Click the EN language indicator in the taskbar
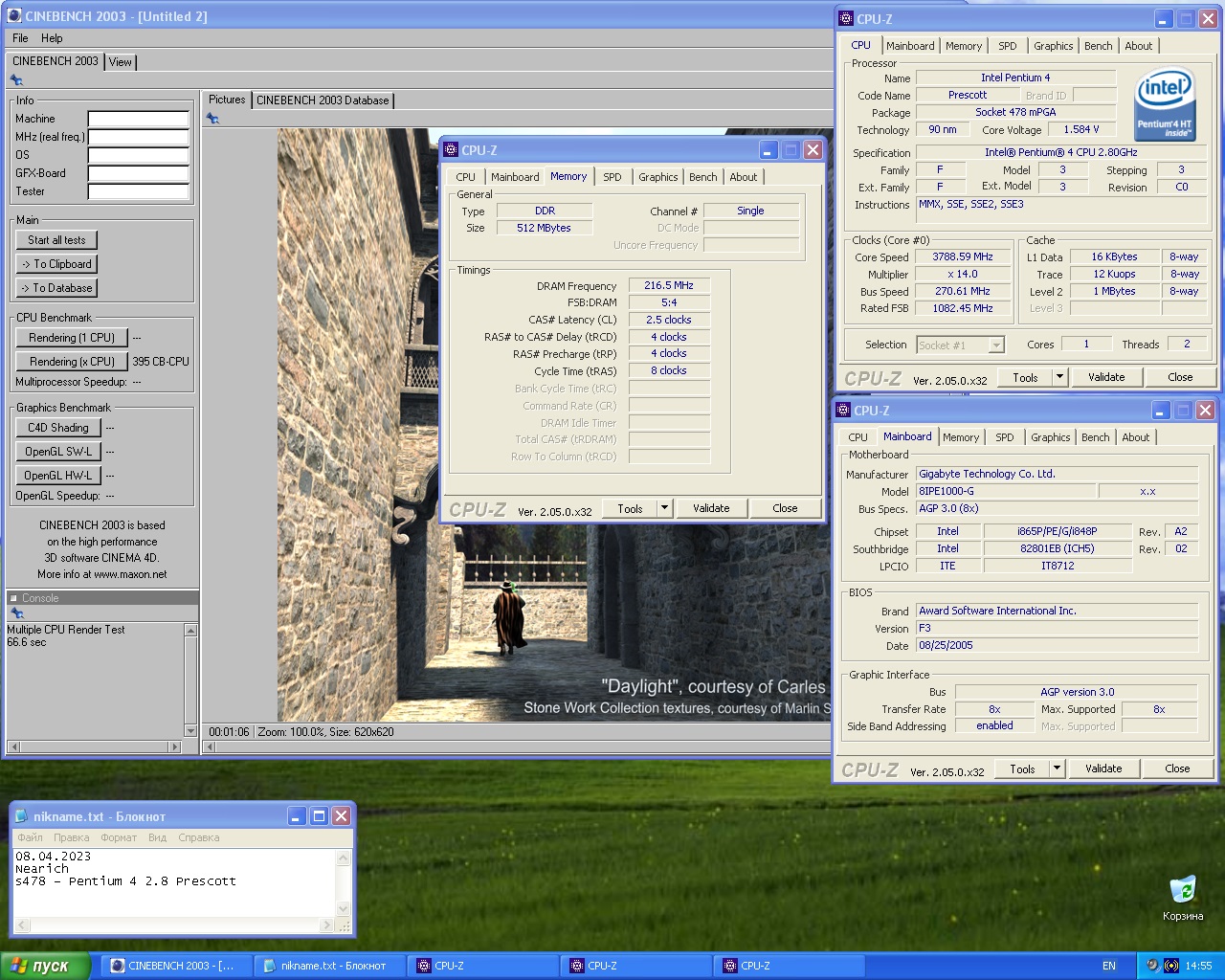Screen dimensions: 1225x980 click(x=1109, y=966)
